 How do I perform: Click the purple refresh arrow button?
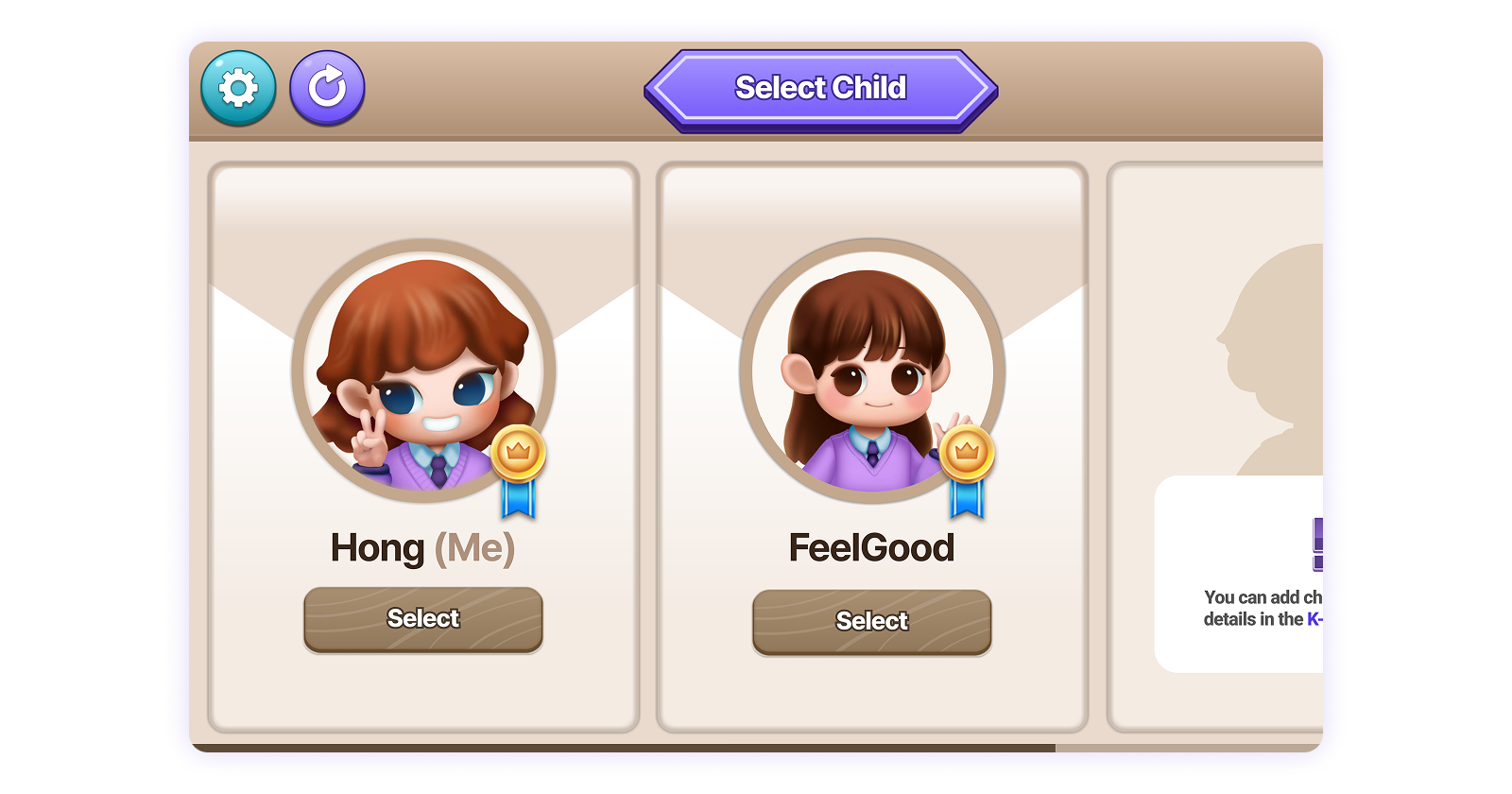[327, 88]
